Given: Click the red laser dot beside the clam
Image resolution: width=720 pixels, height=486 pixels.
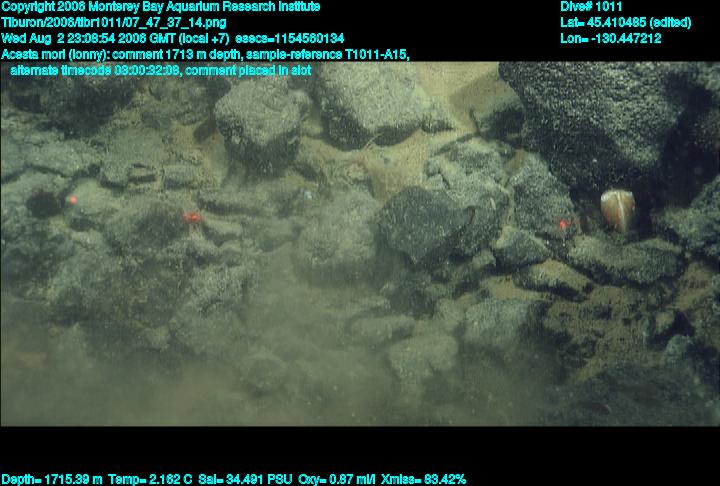Looking at the screenshot, I should (x=565, y=224).
